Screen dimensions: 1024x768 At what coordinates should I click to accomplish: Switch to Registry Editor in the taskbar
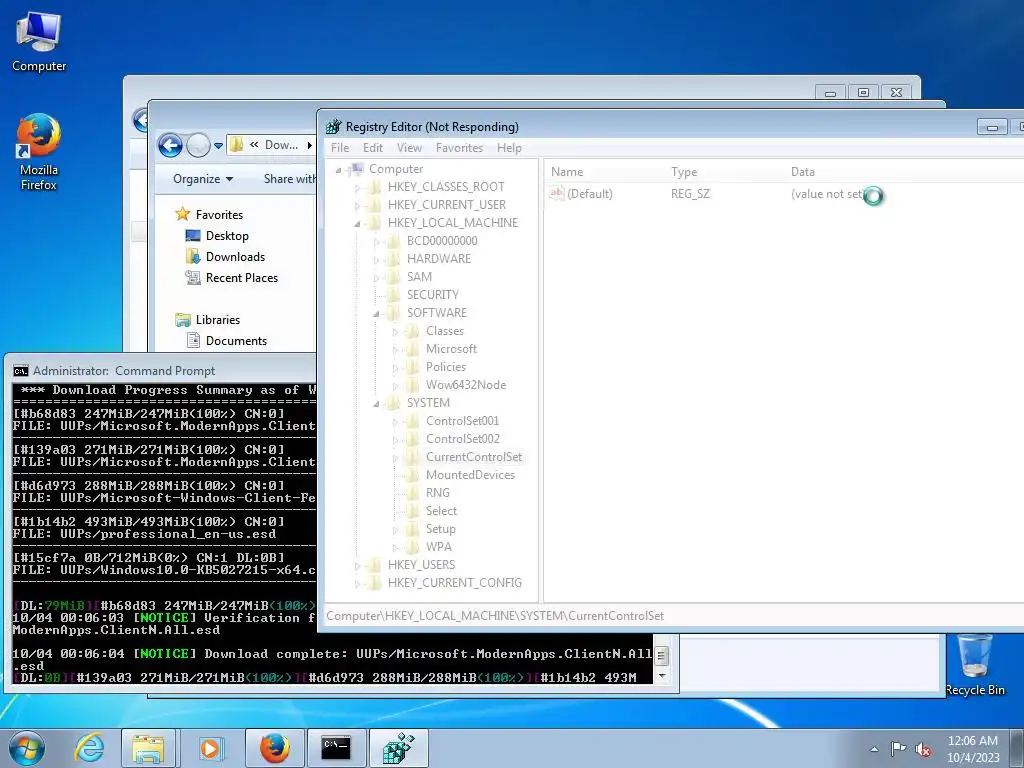coord(398,748)
